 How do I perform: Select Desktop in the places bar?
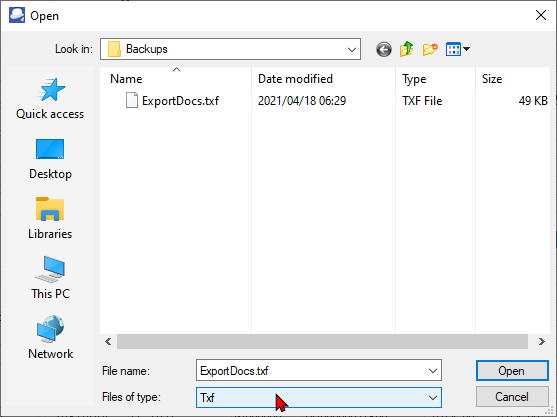[x=50, y=159]
